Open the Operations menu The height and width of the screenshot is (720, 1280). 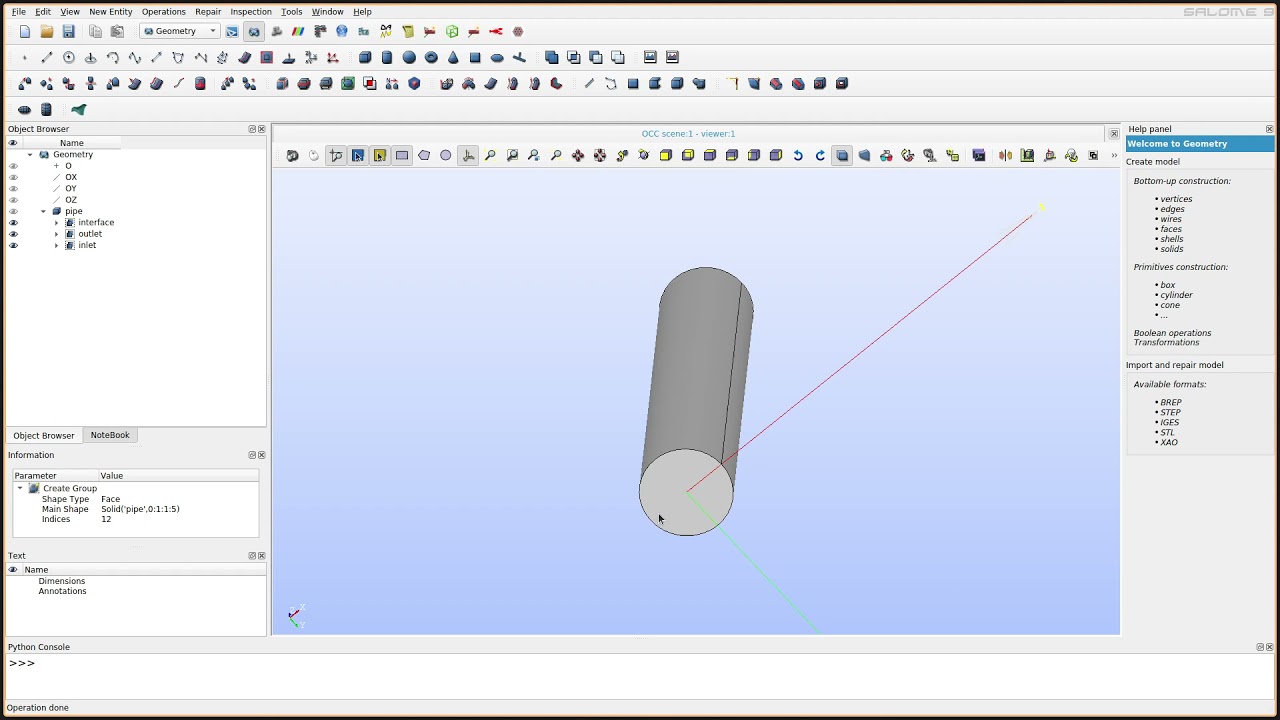point(163,12)
